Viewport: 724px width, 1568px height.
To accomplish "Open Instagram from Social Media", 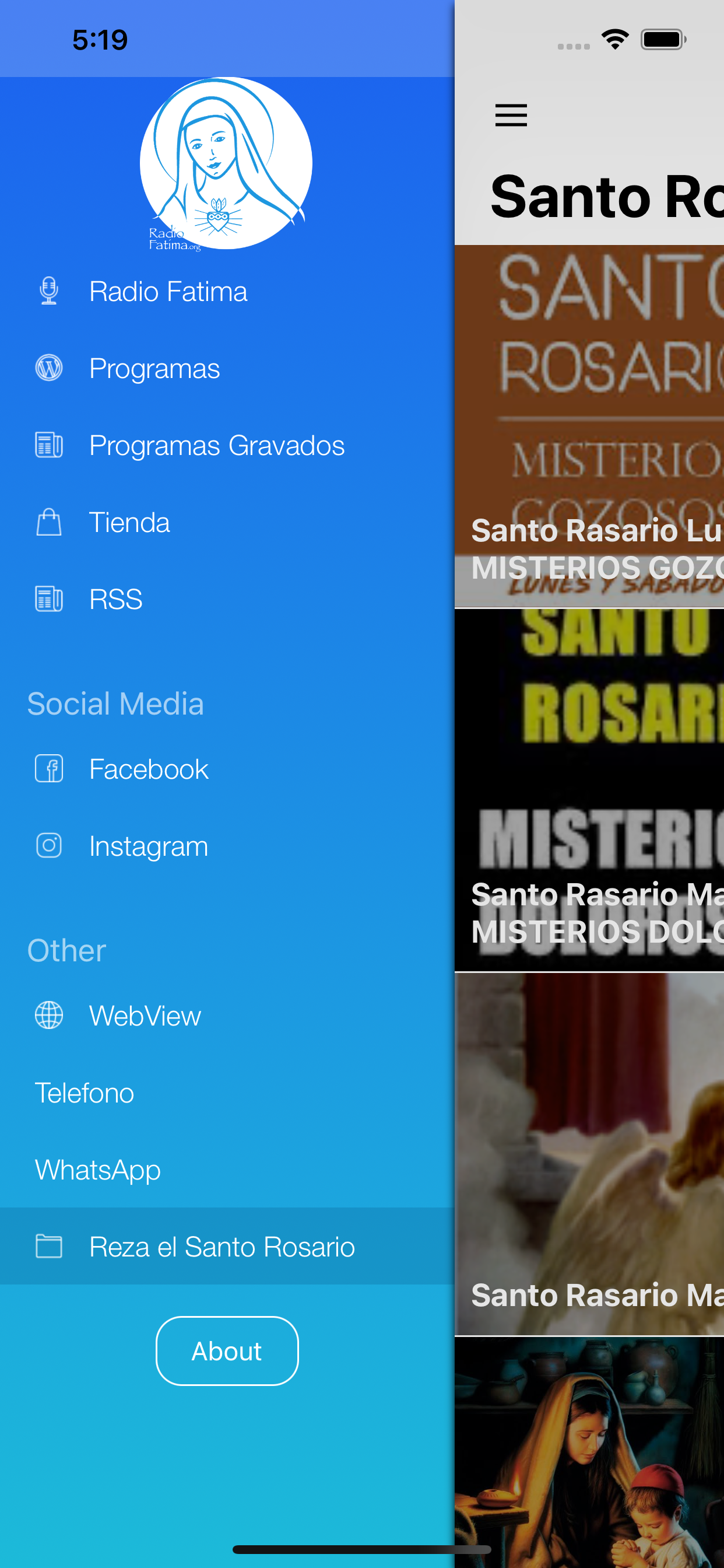I will 227,845.
